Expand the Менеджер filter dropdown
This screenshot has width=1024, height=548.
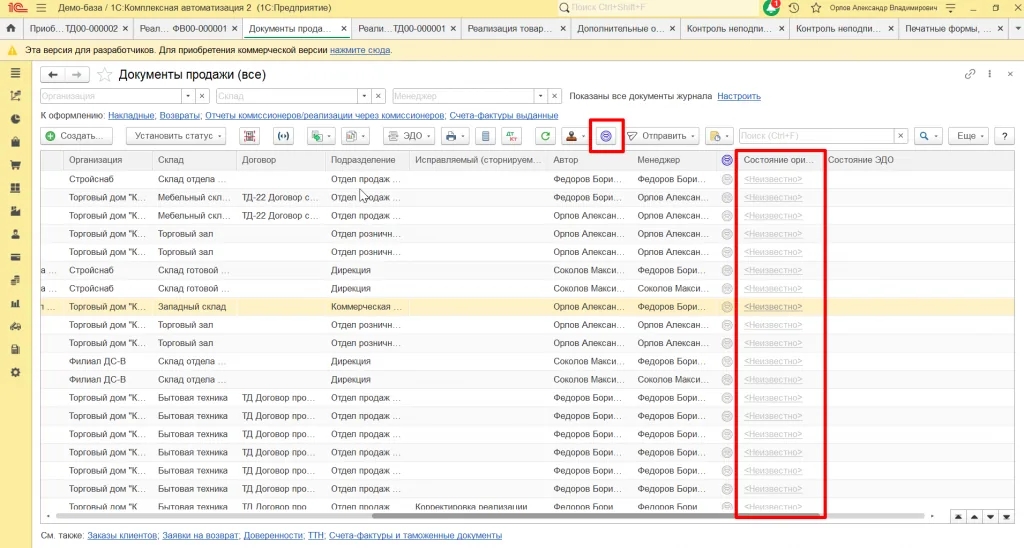click(x=541, y=96)
